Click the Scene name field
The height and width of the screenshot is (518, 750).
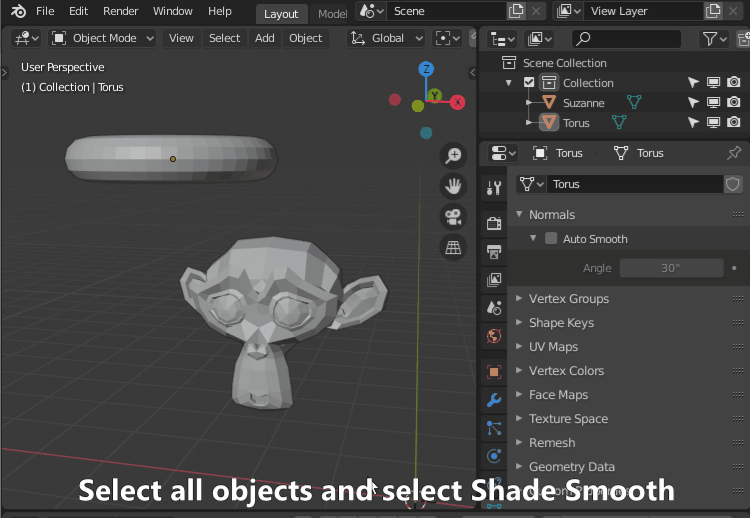pyautogui.click(x=446, y=11)
